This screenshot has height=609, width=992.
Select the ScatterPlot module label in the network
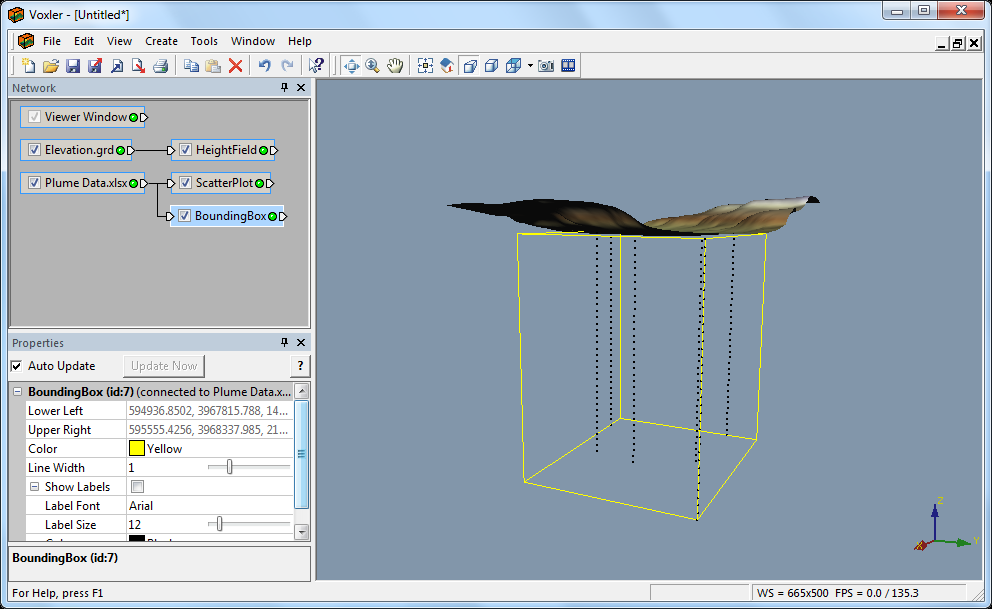[224, 183]
